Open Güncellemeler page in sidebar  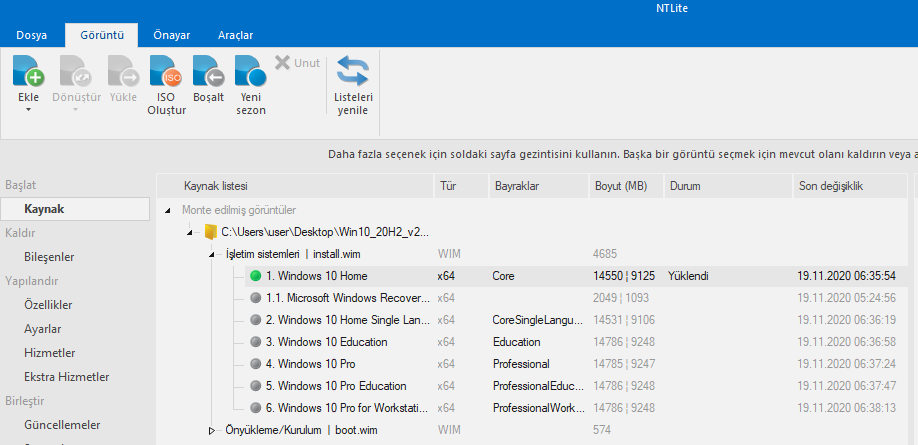62,425
